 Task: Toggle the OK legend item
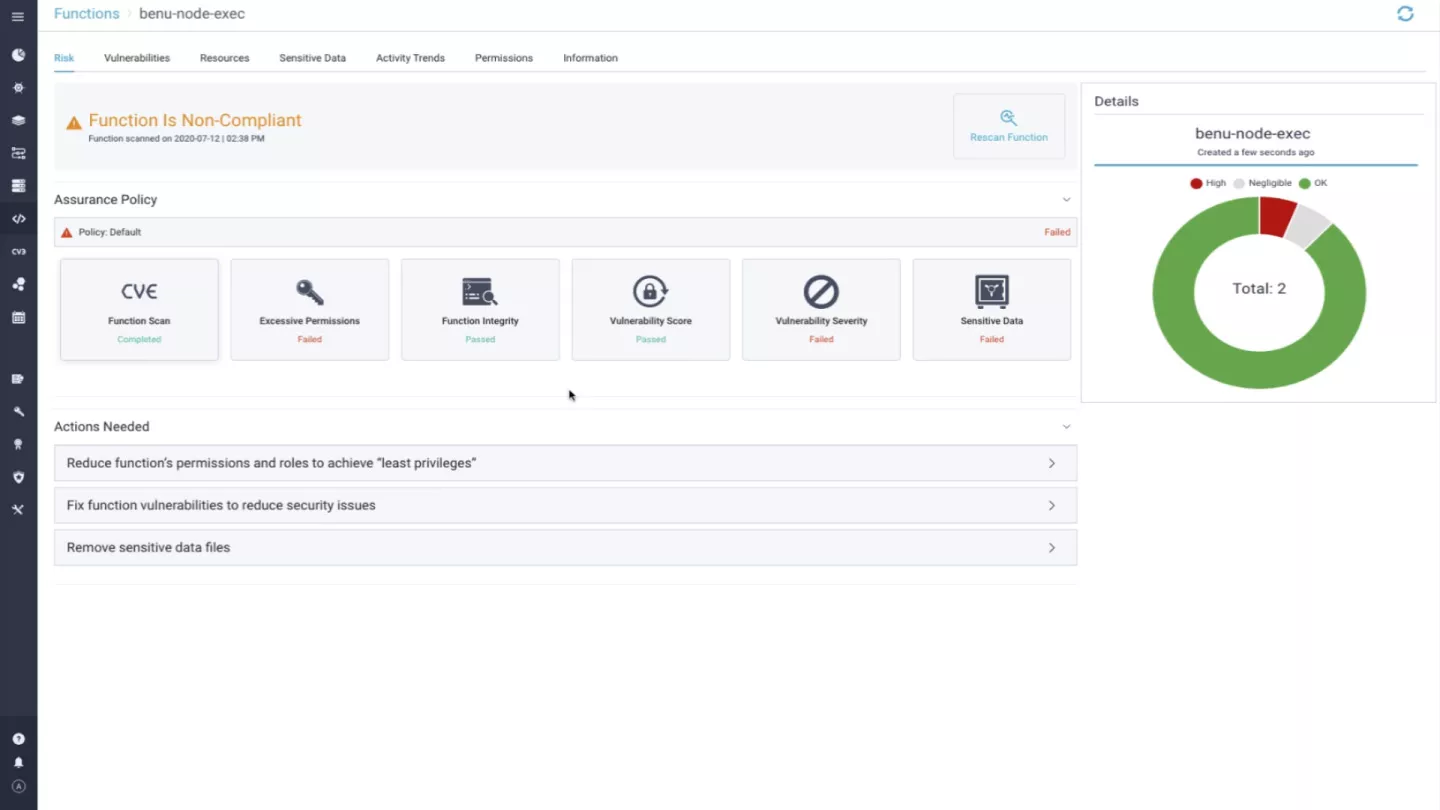tap(1313, 183)
